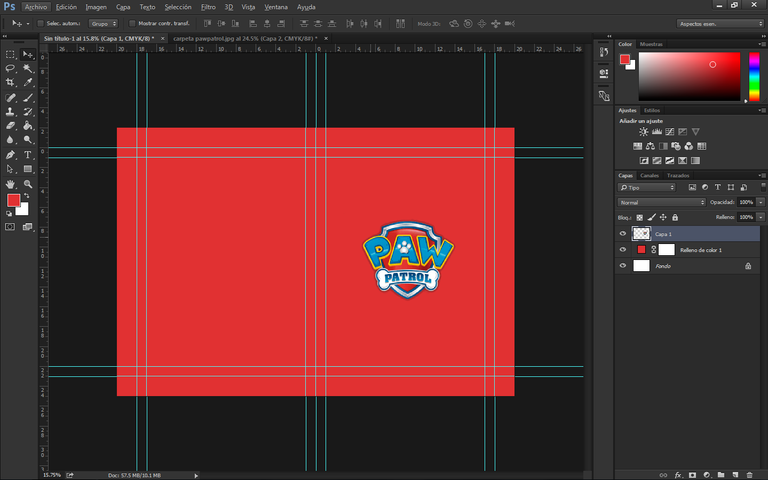Switch to the Canales tab
Image resolution: width=768 pixels, height=480 pixels.
click(649, 175)
